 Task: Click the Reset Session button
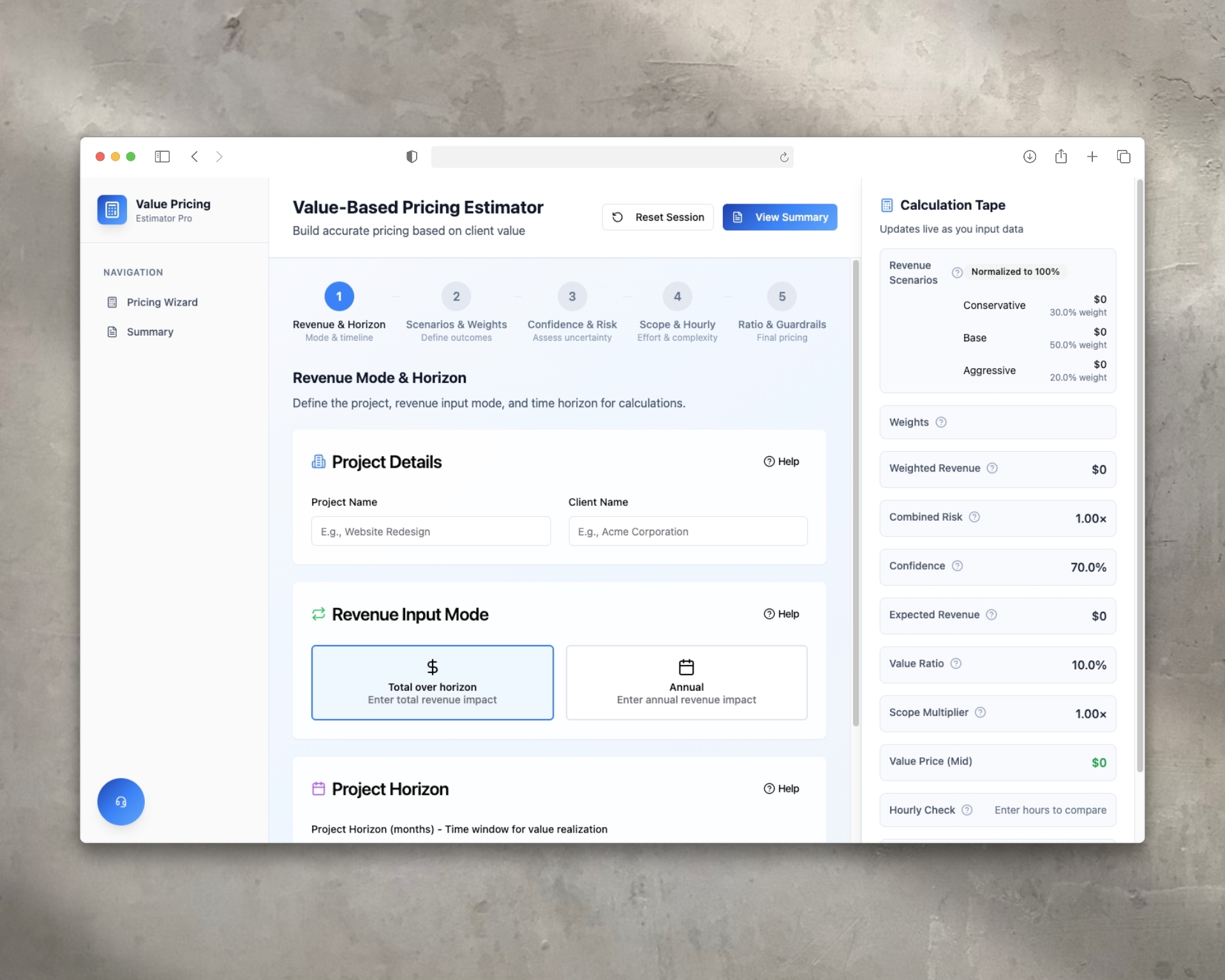658,218
